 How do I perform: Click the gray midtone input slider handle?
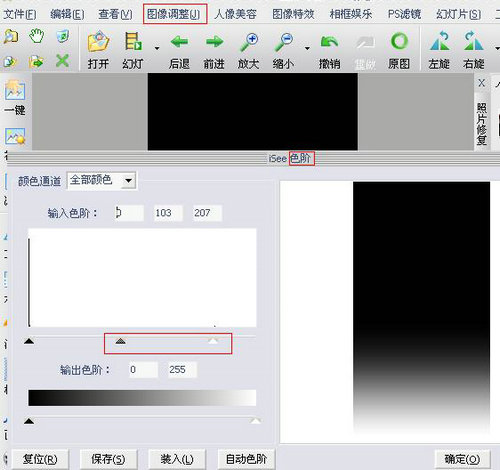click(120, 341)
